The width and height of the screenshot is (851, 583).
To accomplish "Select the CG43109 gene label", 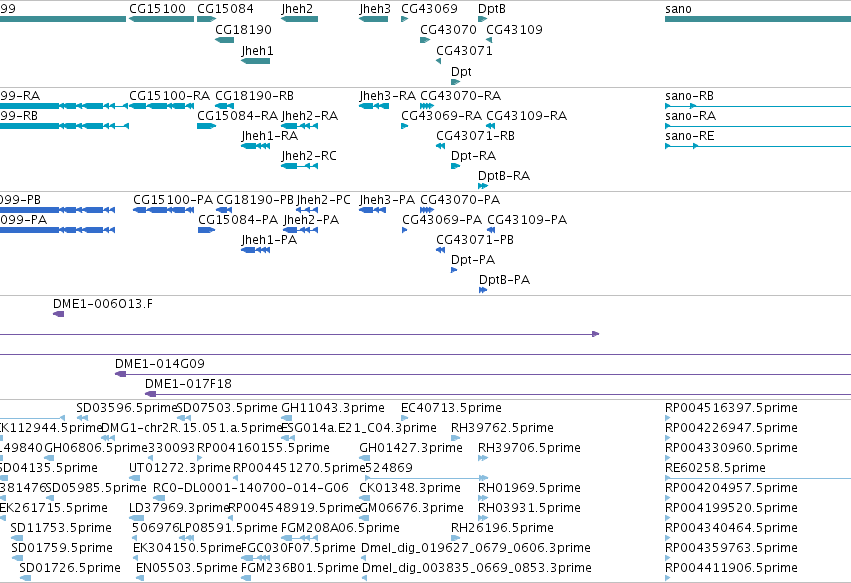I will 515,30.
